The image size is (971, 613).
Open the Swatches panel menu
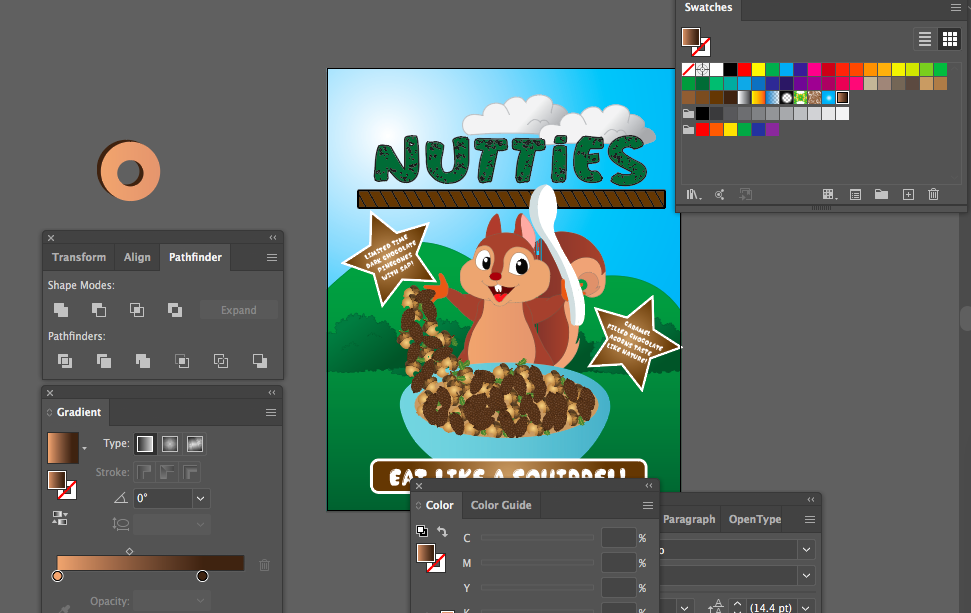[x=956, y=8]
